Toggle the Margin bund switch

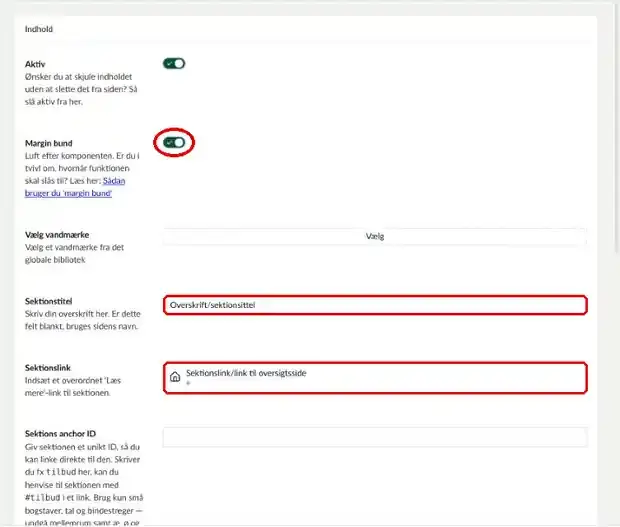pos(174,143)
